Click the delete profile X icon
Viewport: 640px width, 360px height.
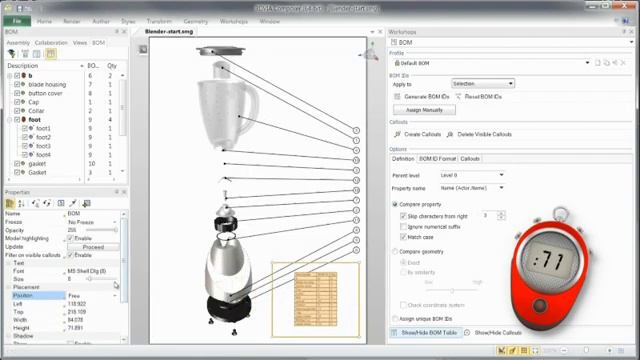pyautogui.click(x=623, y=63)
